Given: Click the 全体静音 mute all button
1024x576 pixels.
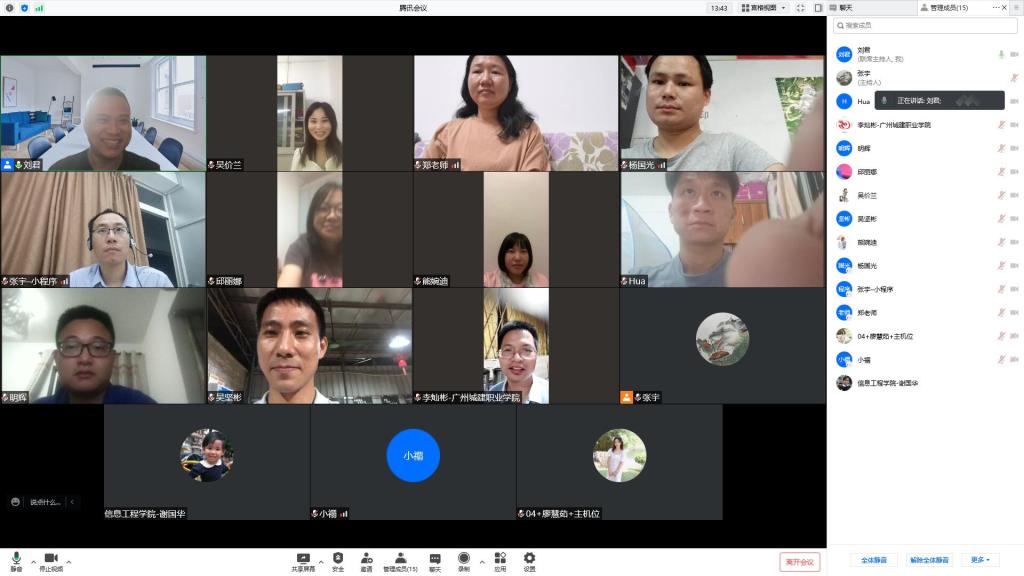Looking at the screenshot, I should click(873, 560).
